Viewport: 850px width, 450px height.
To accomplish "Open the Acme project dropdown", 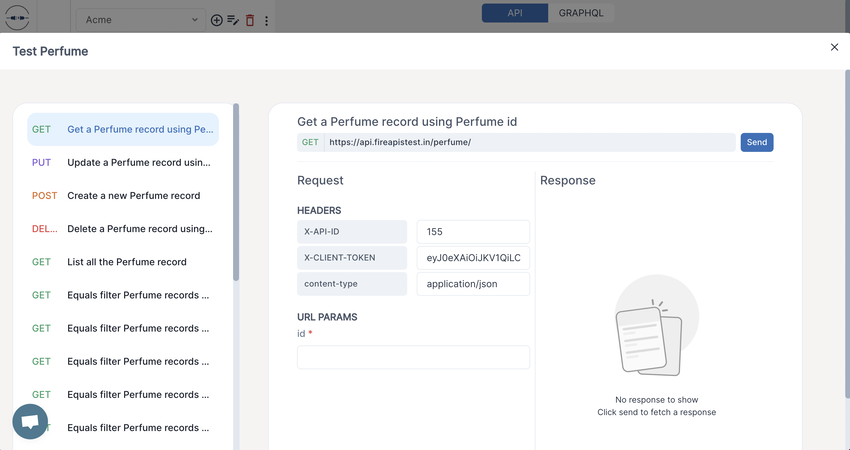I will [141, 20].
